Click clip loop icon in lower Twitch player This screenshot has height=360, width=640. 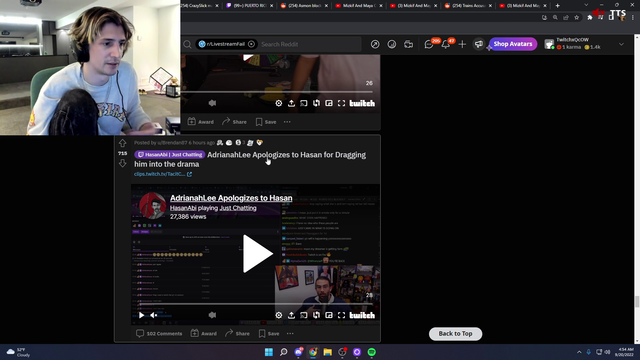pos(316,315)
